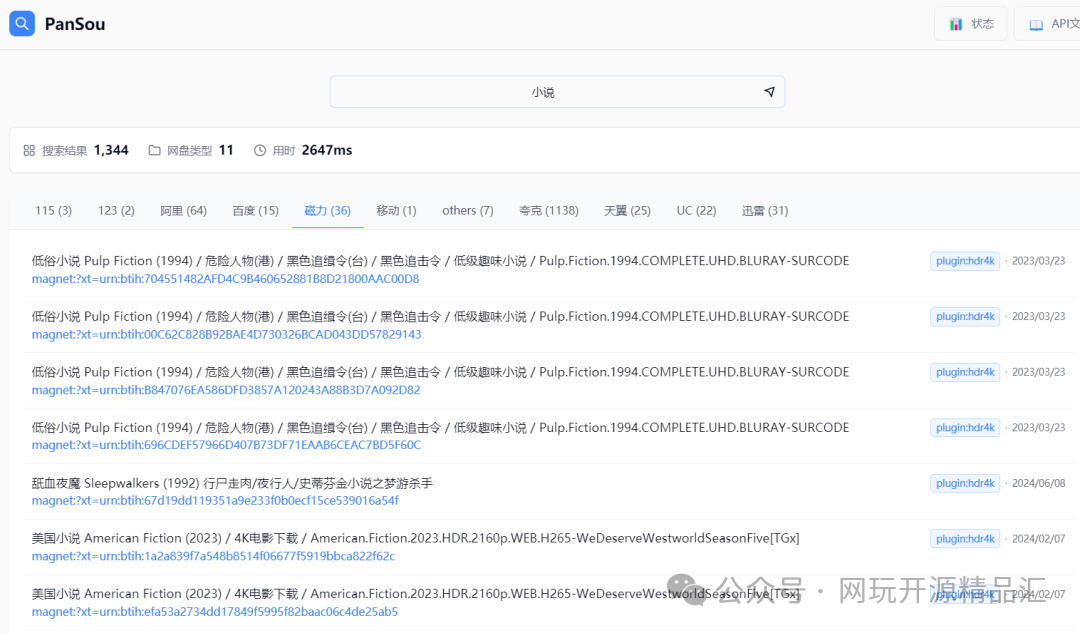Click the paper-plane send icon in the search bar
This screenshot has height=633, width=1080.
[x=769, y=91]
